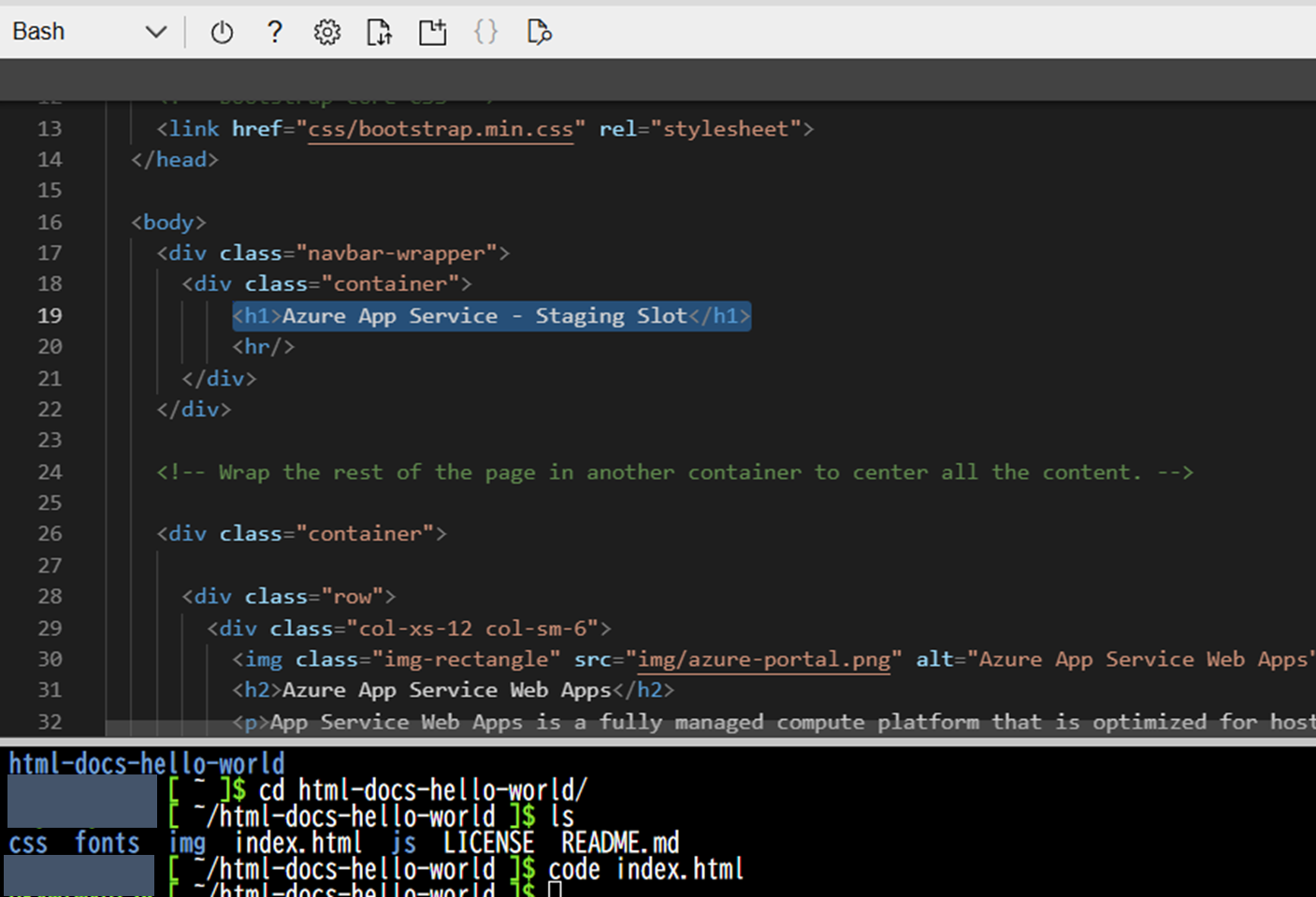Click the container div on line 18
The width and height of the screenshot is (1316, 897).
tap(326, 284)
